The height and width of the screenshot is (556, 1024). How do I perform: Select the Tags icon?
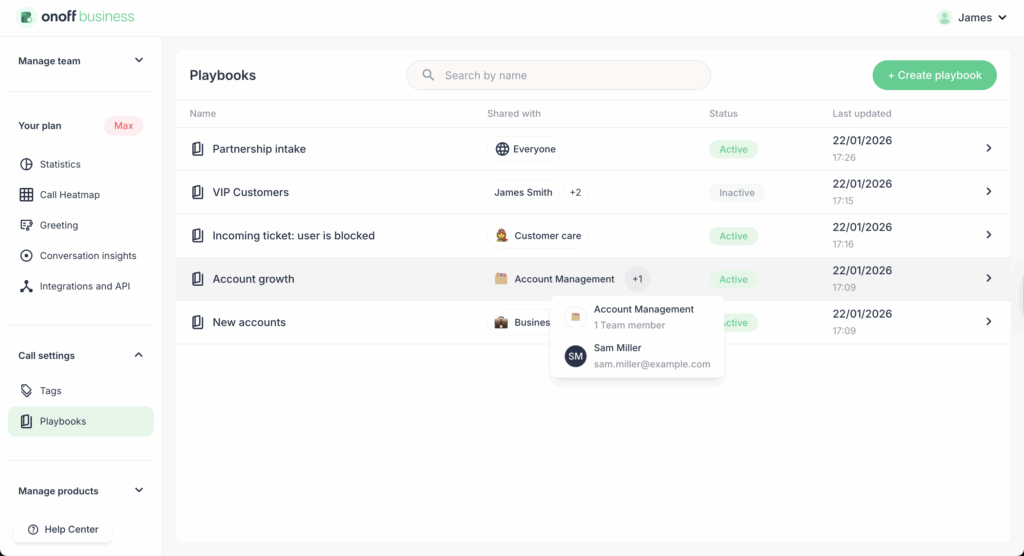tap(27, 391)
